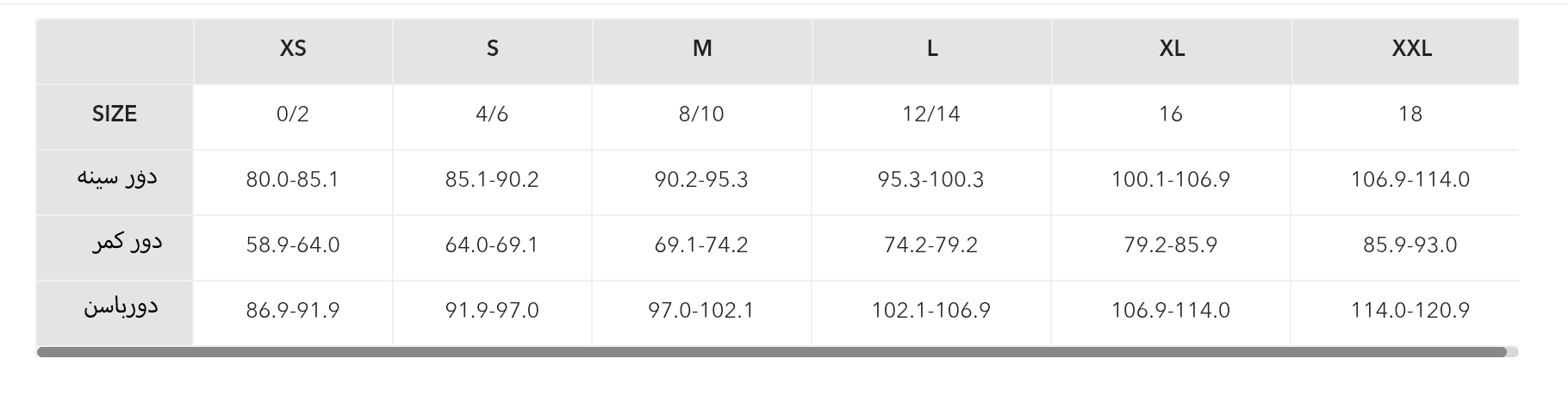The width and height of the screenshot is (1568, 396).
Task: Click the SIZE row label
Action: coord(115,114)
